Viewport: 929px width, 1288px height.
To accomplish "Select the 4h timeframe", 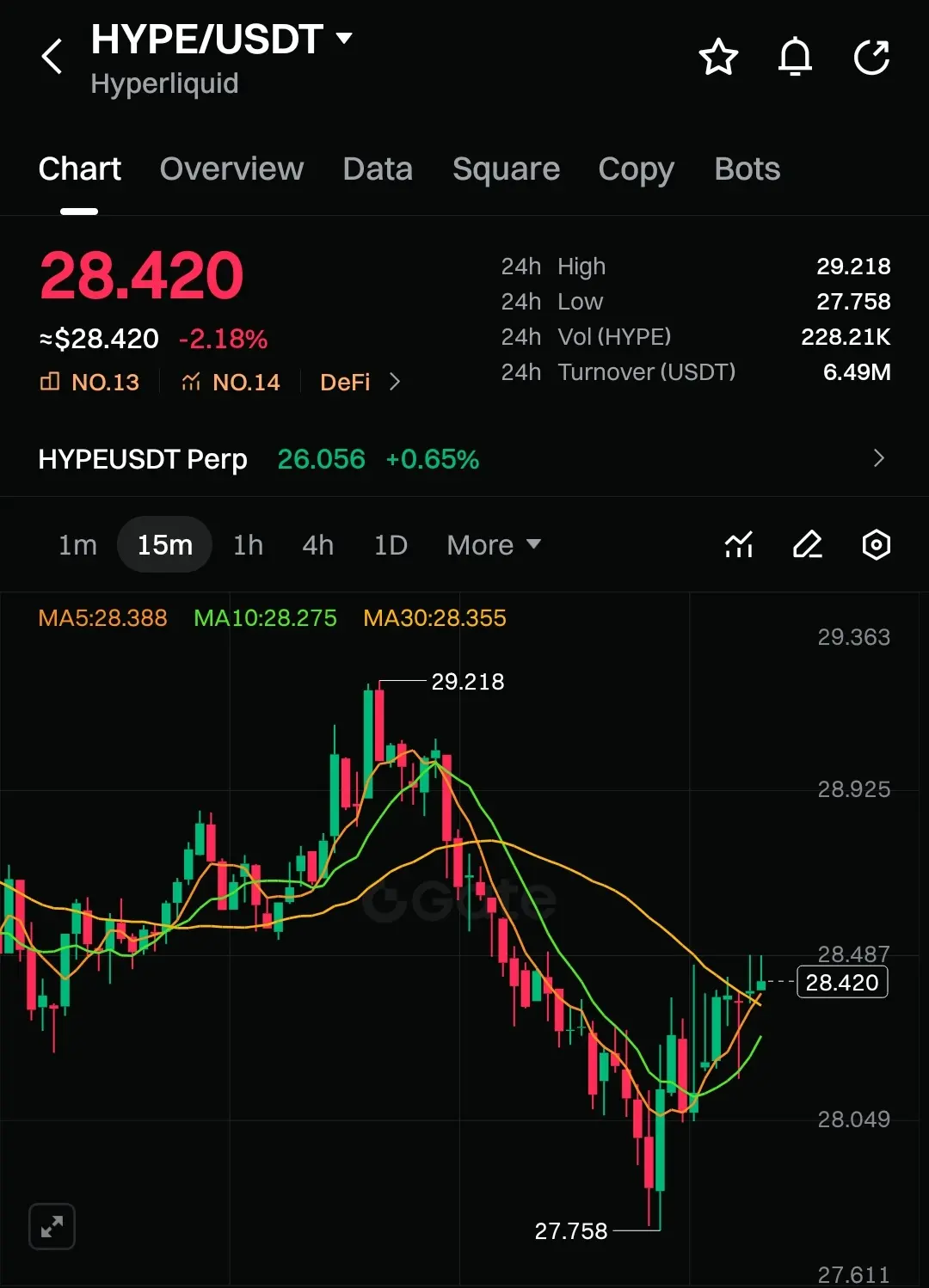I will click(317, 545).
